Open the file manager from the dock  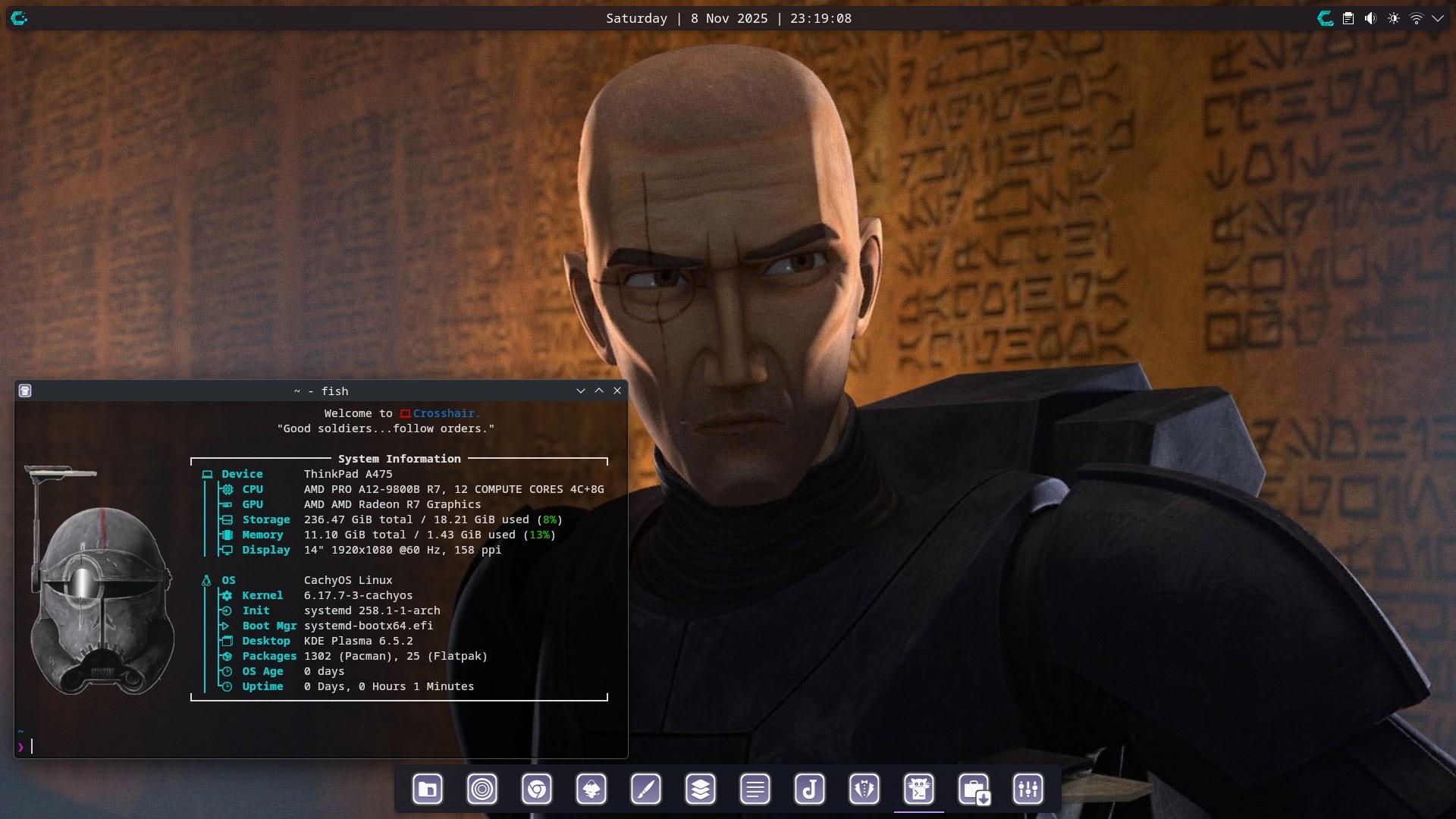[x=428, y=789]
